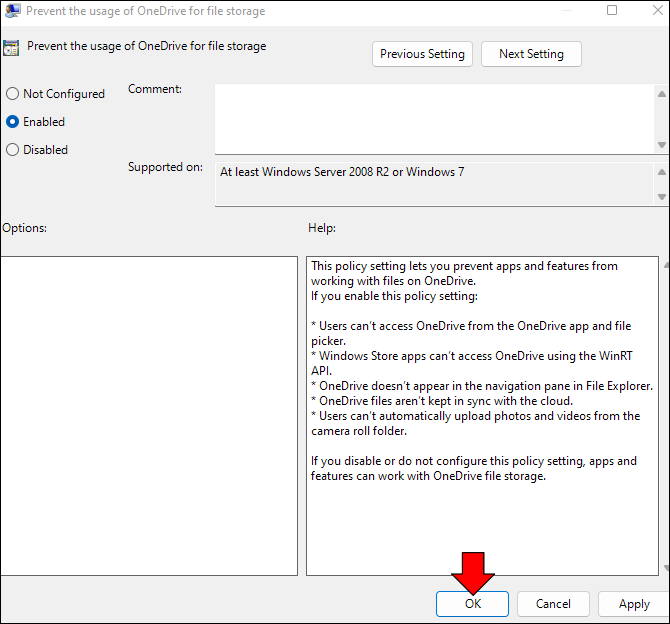Viewport: 670px width, 624px height.
Task: Confirm with the OK button
Action: point(472,604)
